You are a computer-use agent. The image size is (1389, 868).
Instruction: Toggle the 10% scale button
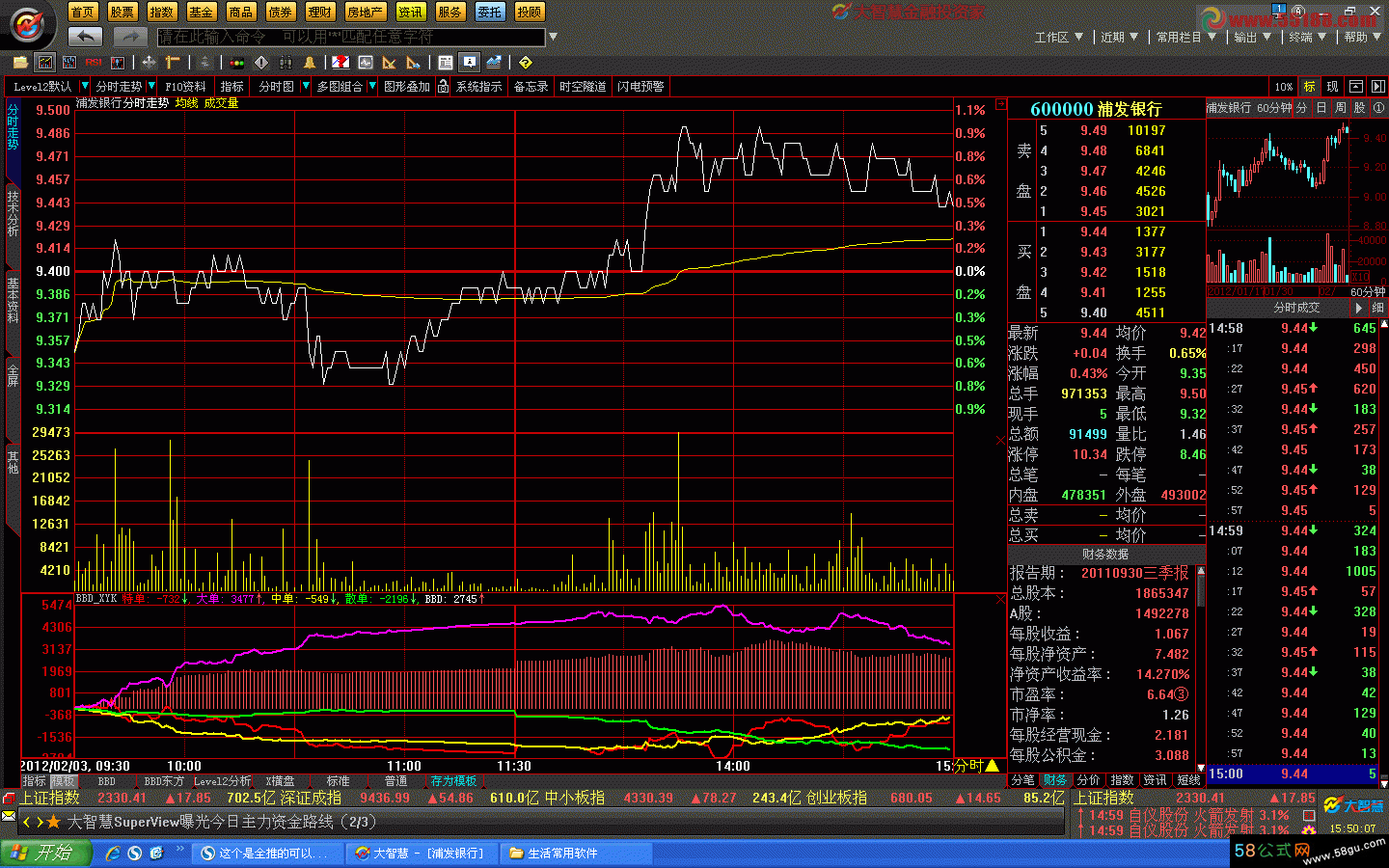click(x=1283, y=87)
